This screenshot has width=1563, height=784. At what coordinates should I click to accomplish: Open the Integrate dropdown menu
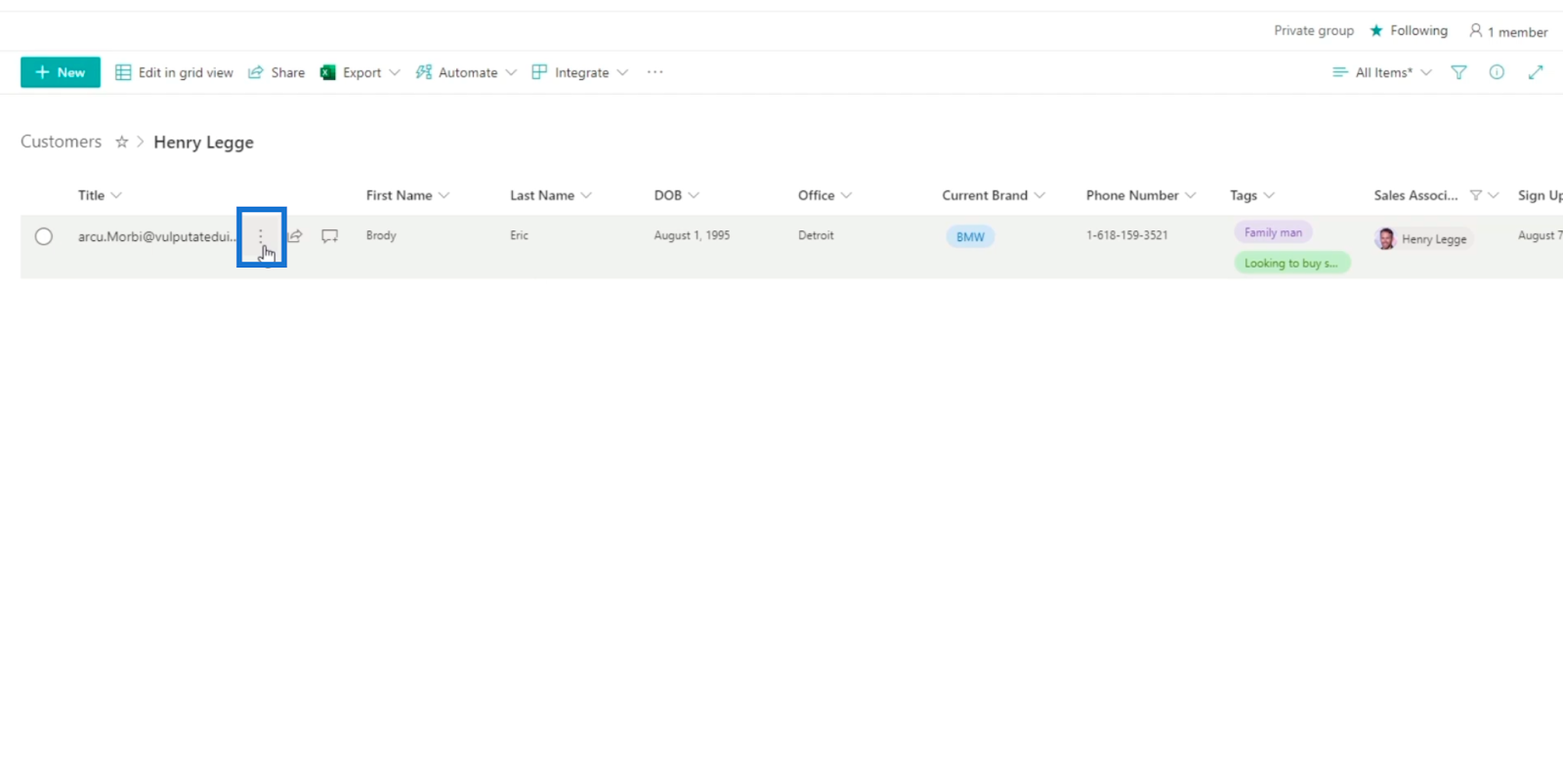(580, 72)
